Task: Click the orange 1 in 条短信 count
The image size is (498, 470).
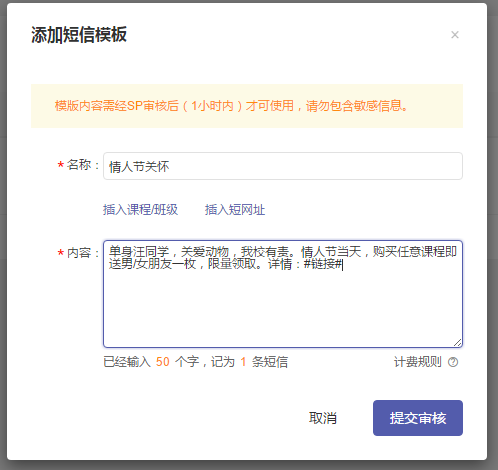Action: click(x=243, y=362)
